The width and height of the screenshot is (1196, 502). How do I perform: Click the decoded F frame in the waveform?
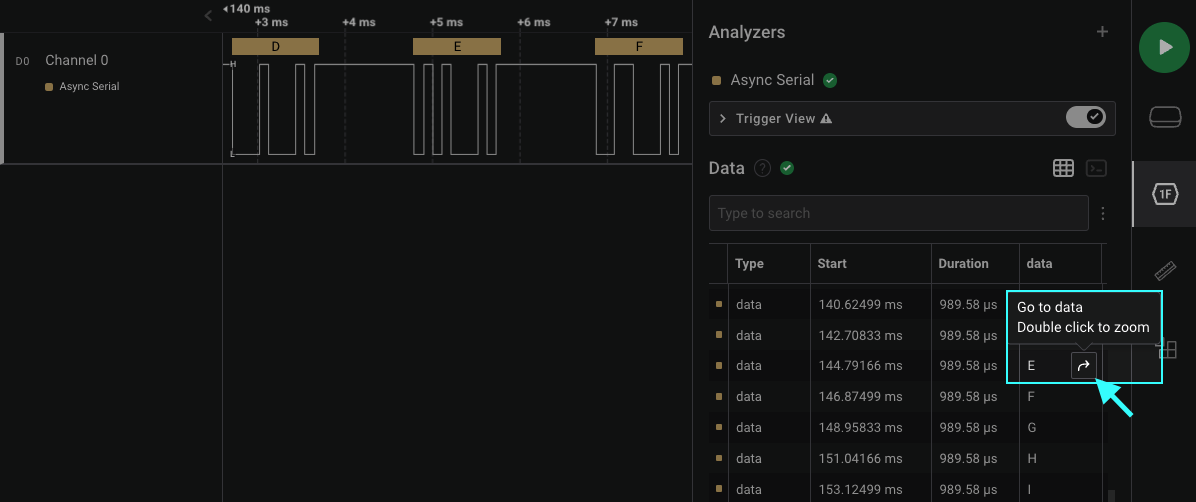tap(638, 46)
